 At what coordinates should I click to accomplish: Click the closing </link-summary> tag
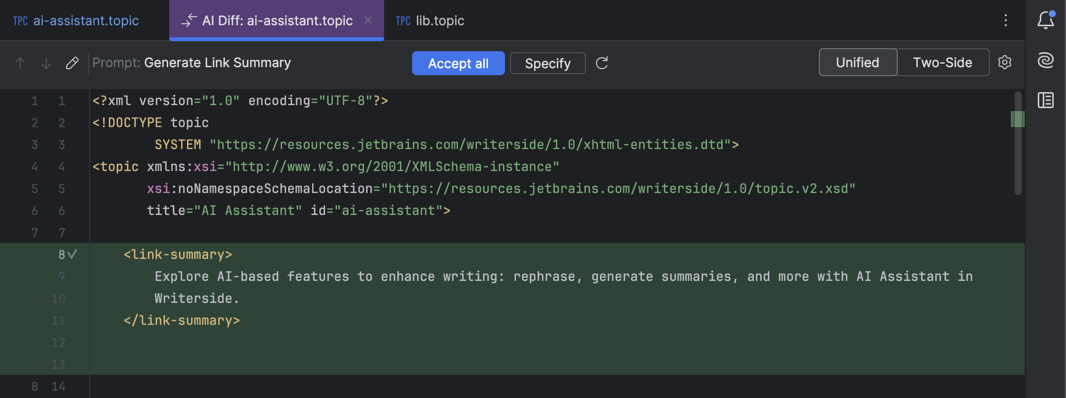point(182,320)
